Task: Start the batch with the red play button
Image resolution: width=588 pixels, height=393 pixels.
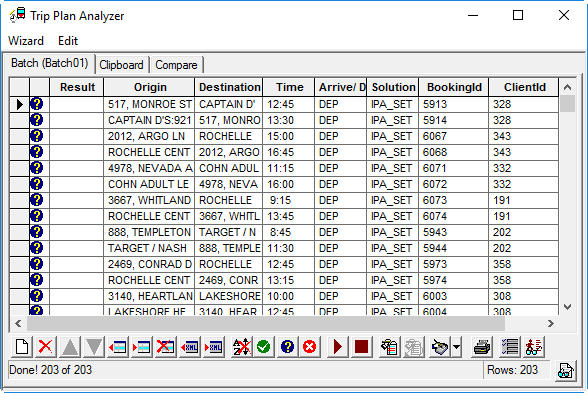Action: (338, 347)
